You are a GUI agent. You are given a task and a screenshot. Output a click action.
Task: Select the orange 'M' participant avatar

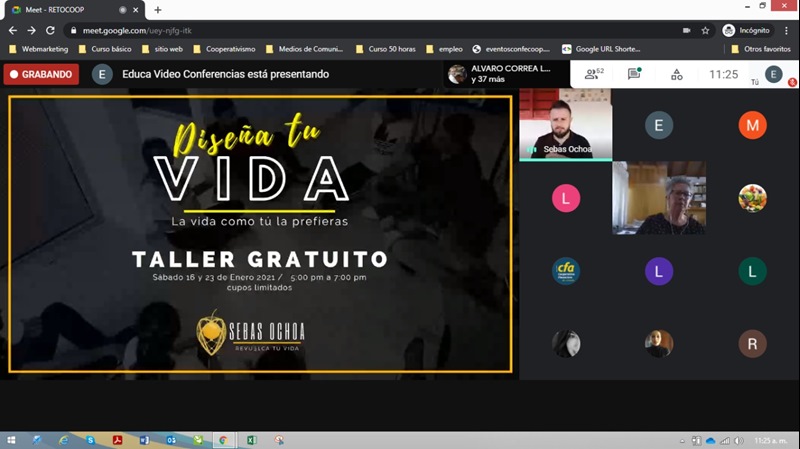tap(753, 125)
